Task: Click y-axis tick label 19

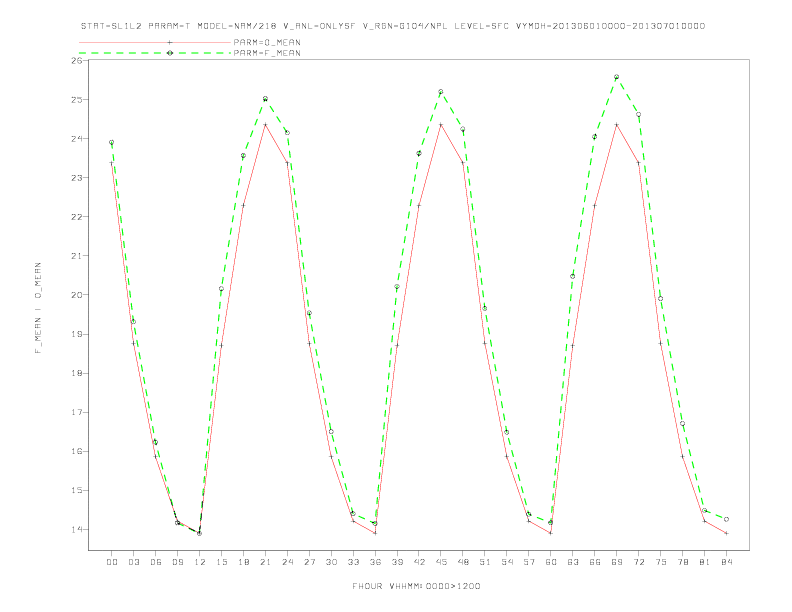Action: point(77,334)
